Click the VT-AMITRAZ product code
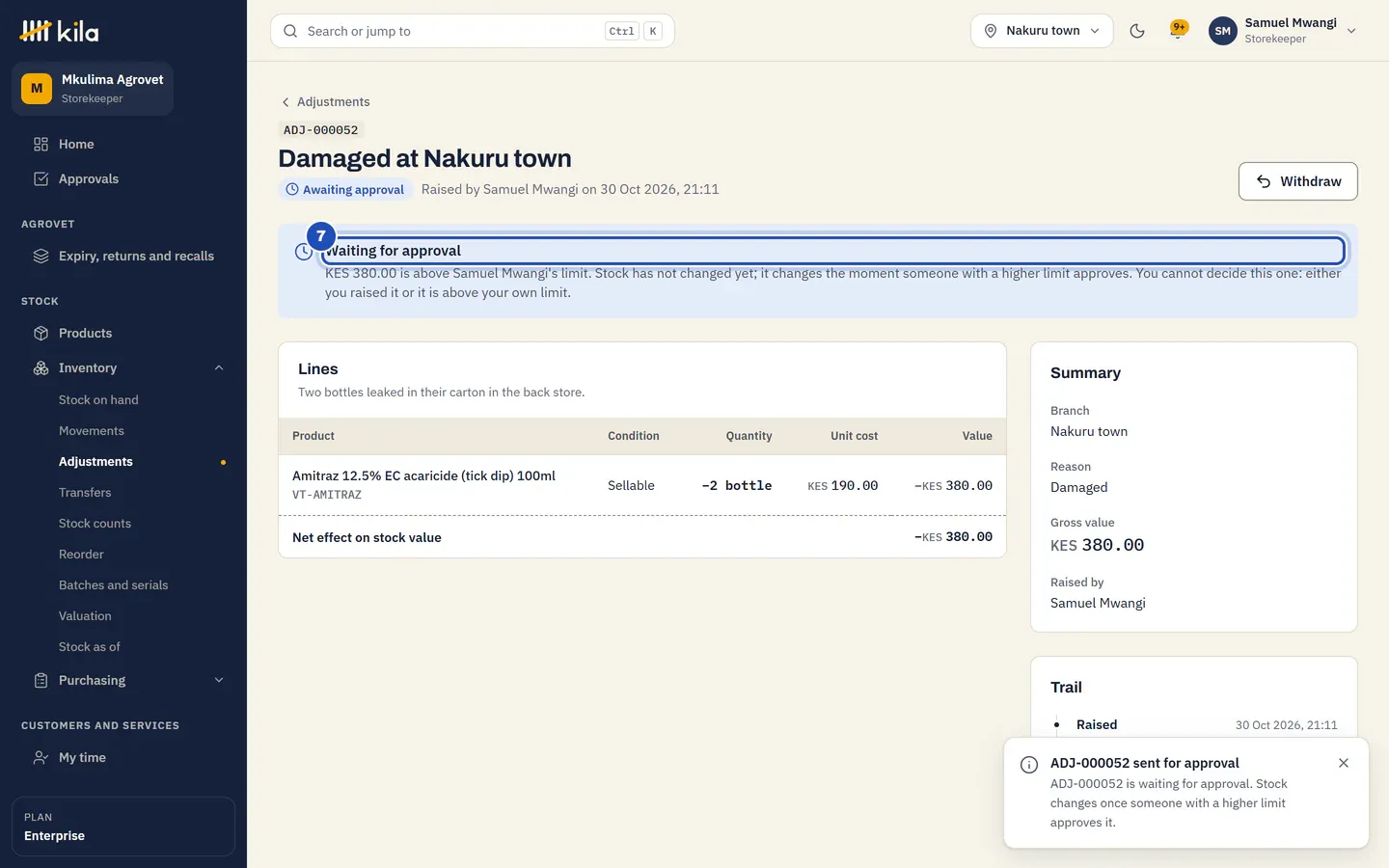The width and height of the screenshot is (1389, 868). (x=327, y=495)
